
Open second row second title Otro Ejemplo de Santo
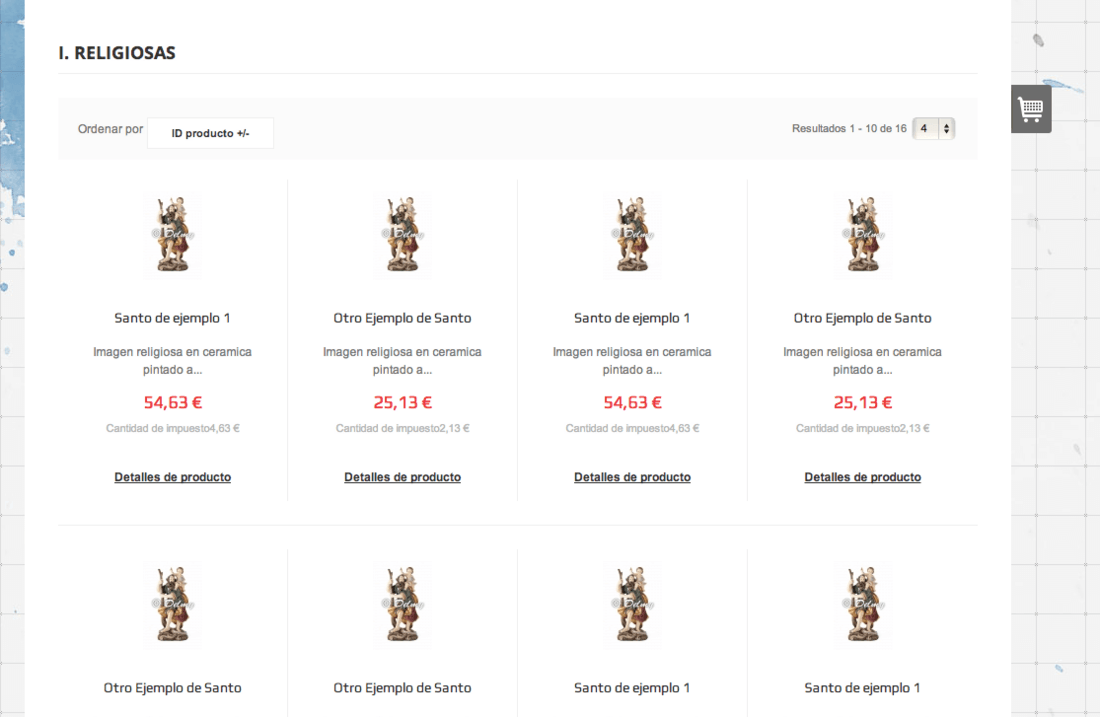click(403, 688)
